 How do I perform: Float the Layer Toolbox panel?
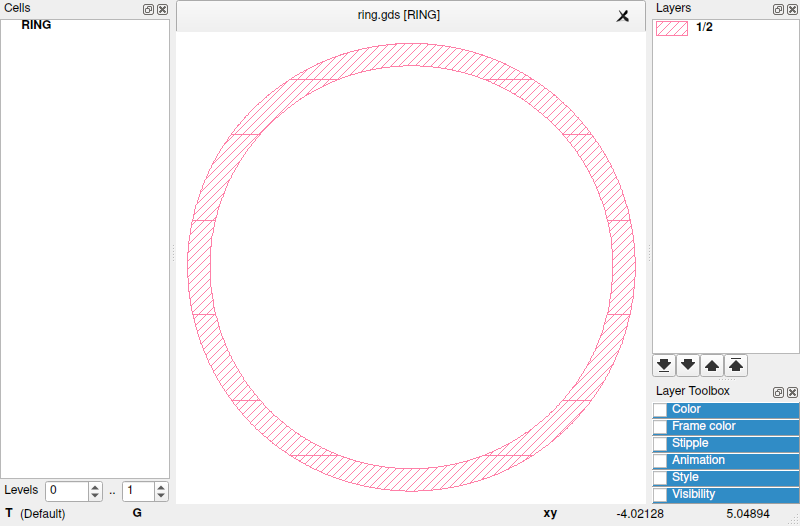(778, 392)
